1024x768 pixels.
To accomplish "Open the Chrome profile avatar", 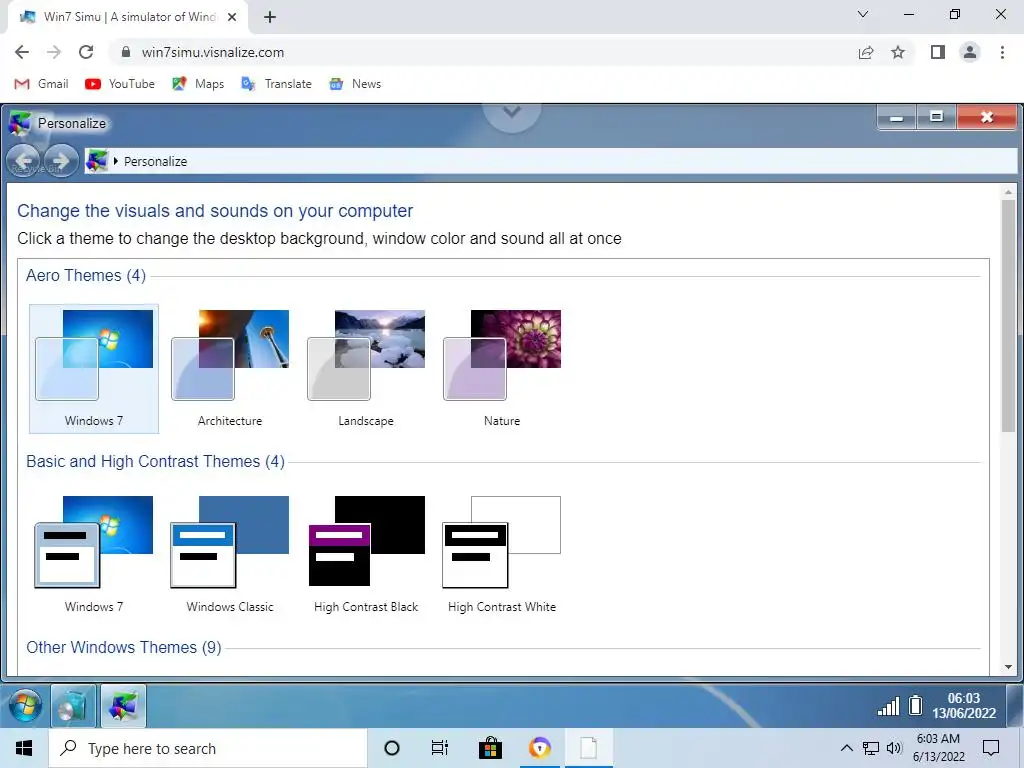I will (x=970, y=52).
